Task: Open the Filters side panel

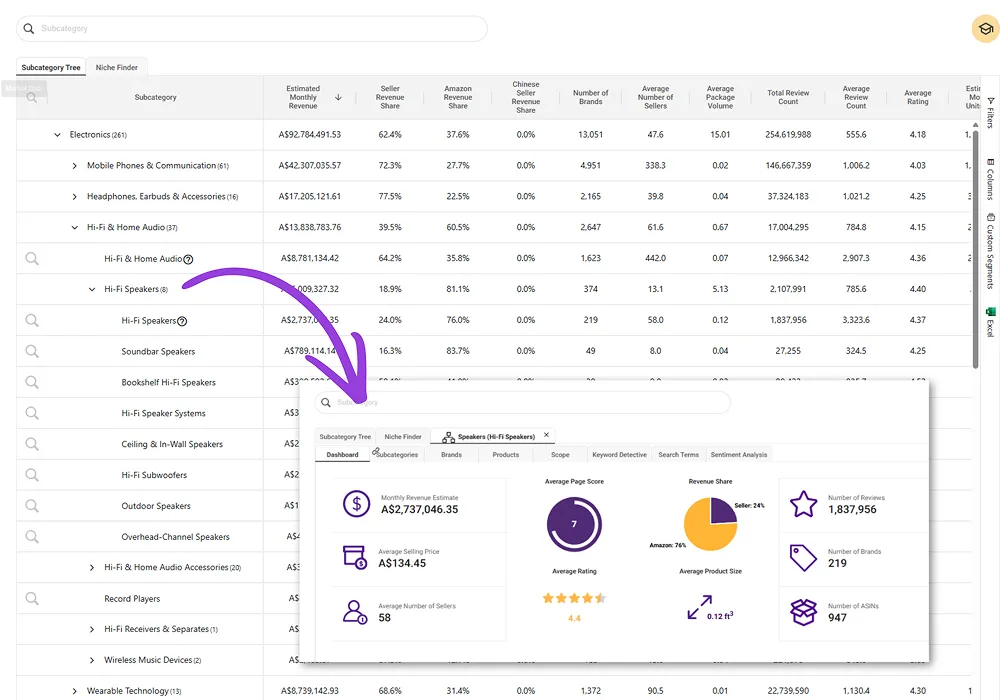Action: [989, 112]
